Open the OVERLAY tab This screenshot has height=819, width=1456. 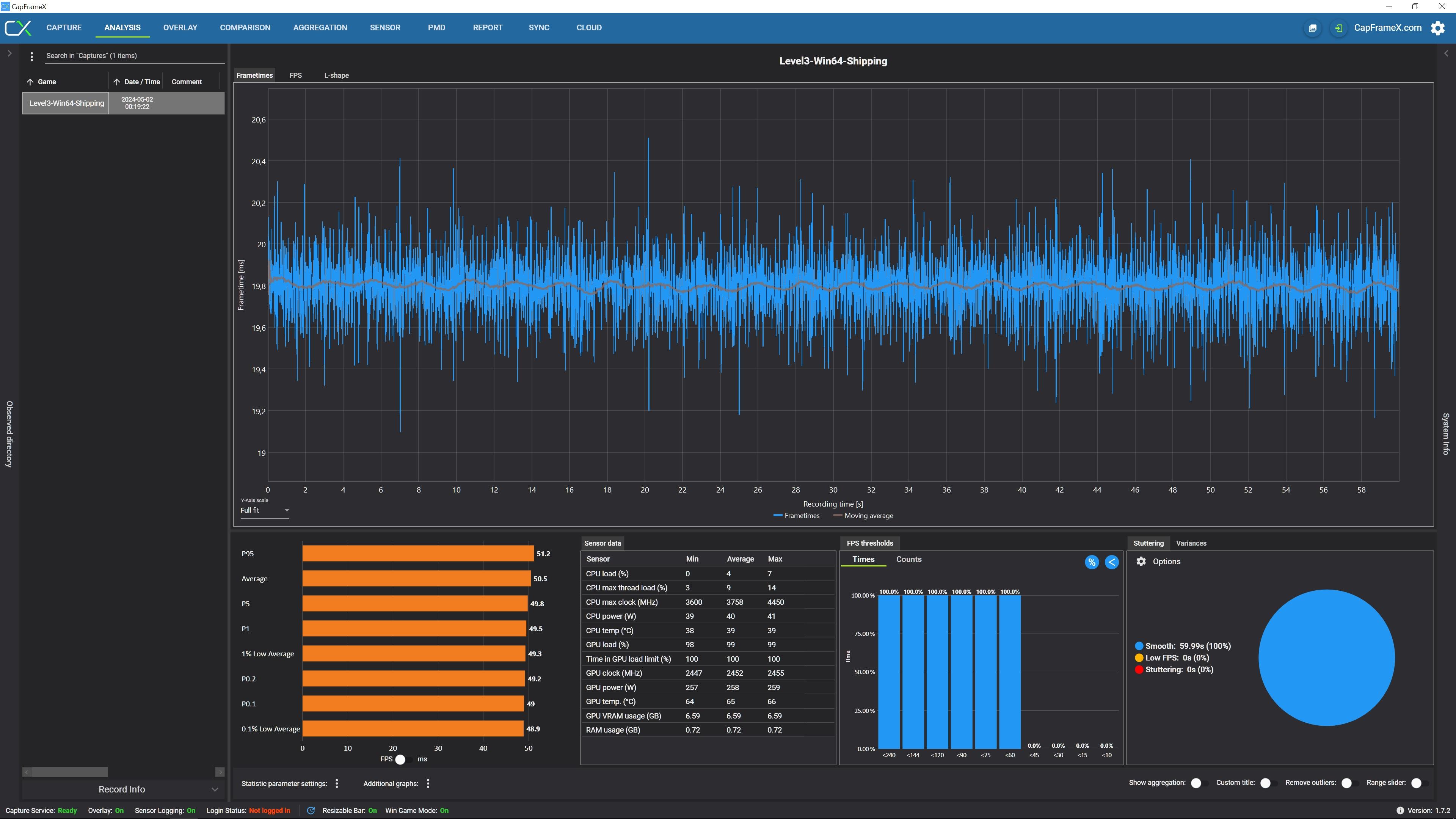click(180, 28)
